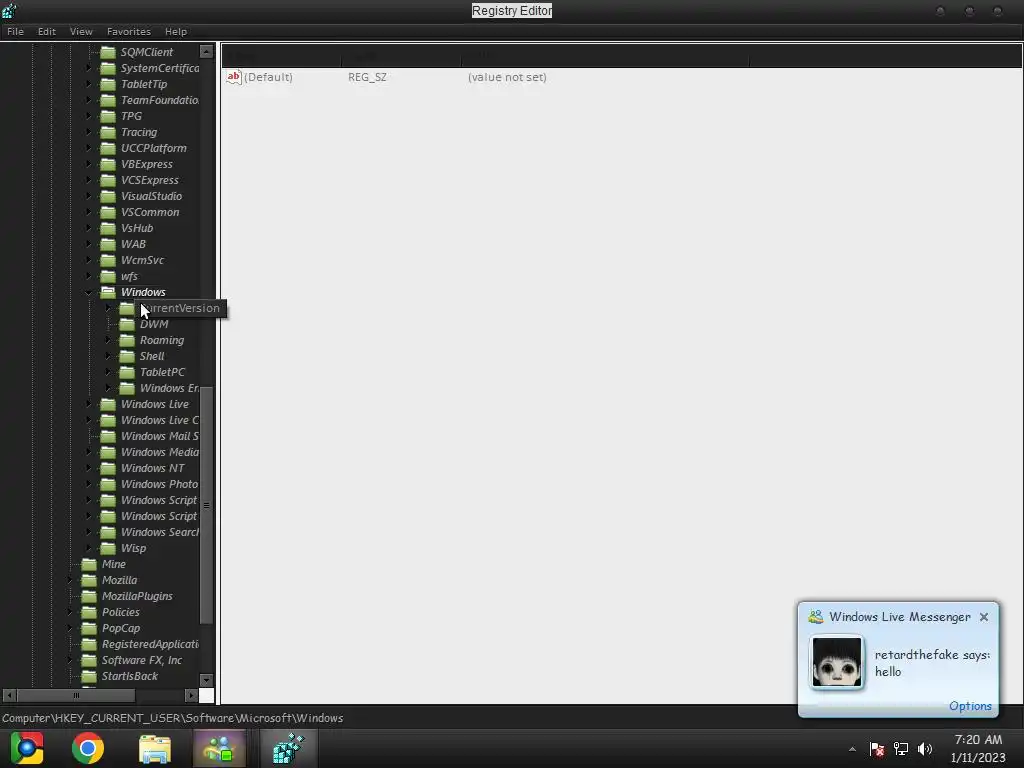Click the network tray icon
Viewport: 1024px width, 768px height.
[901, 749]
